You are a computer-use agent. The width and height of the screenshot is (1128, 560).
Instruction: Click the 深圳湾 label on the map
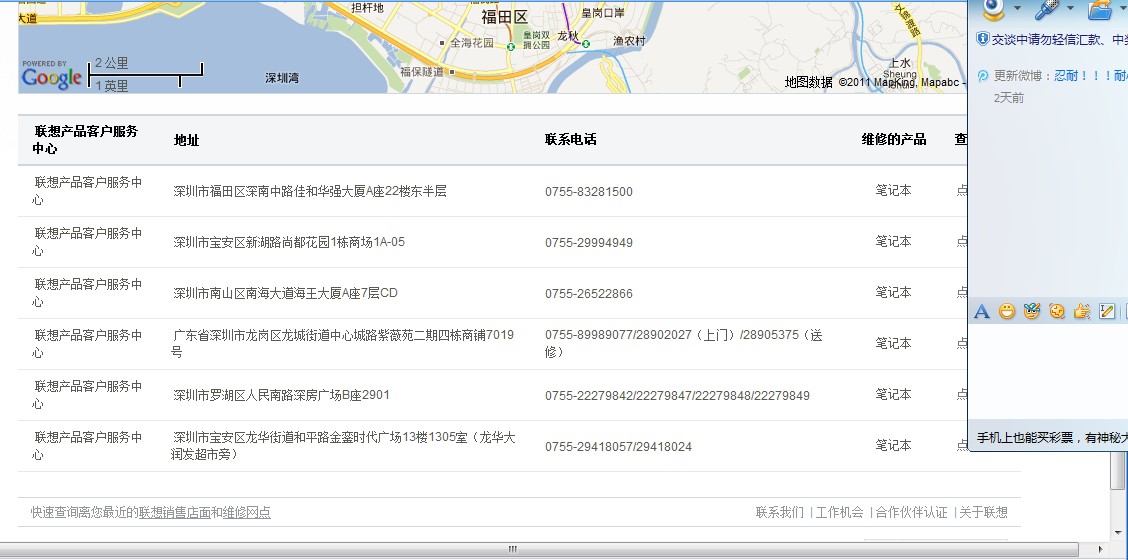click(x=282, y=78)
